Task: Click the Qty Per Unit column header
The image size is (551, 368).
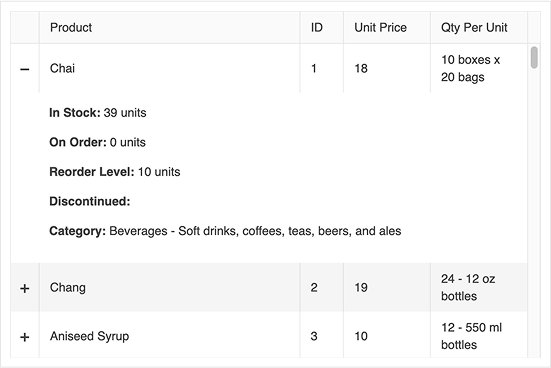Action: click(479, 27)
